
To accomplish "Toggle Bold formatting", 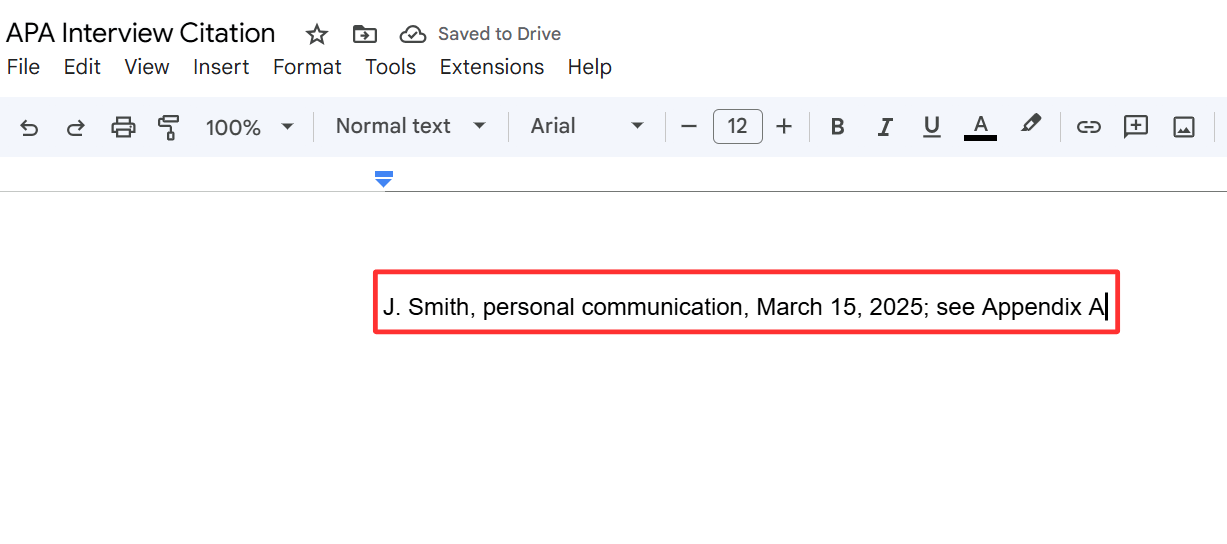I will [x=838, y=127].
